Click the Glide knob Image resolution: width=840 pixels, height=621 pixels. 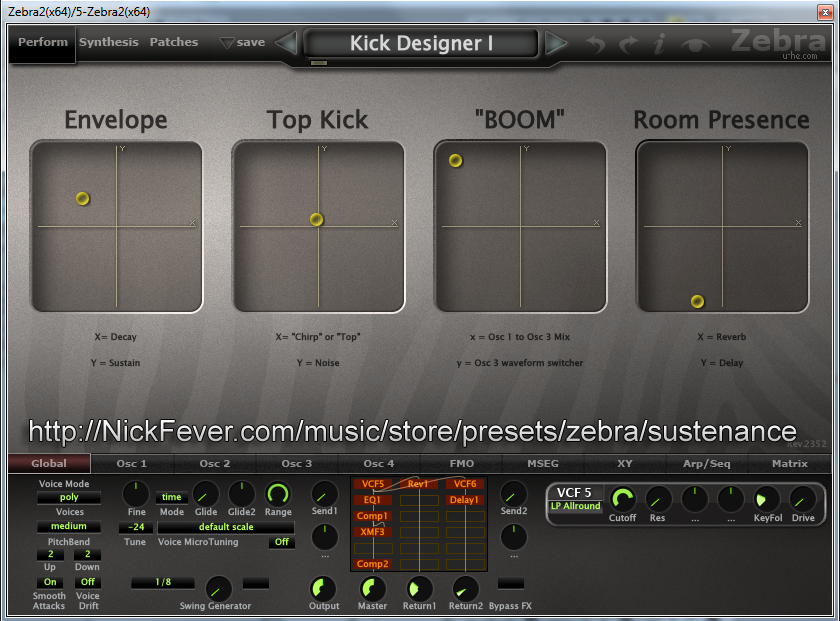click(x=206, y=493)
